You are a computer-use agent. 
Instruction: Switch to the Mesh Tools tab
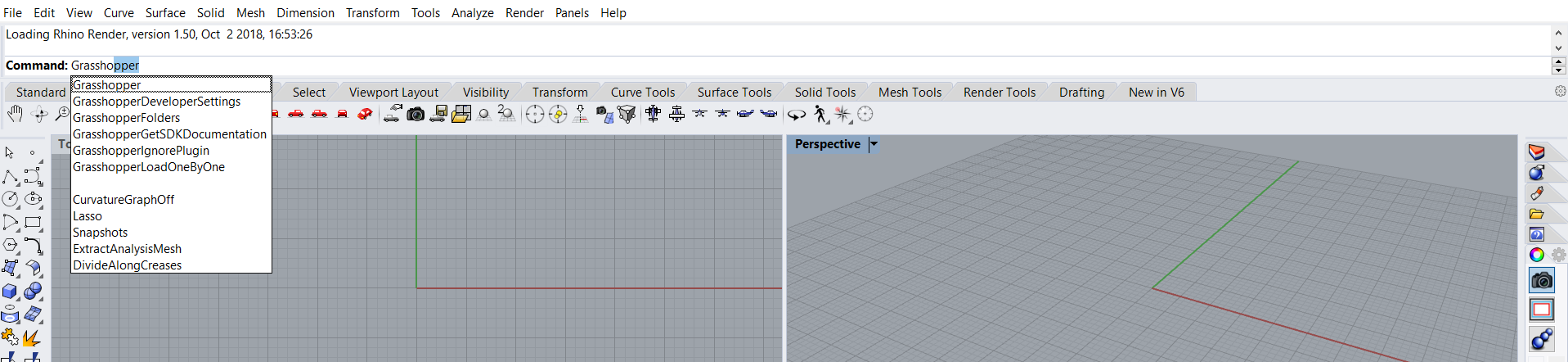[x=910, y=92]
